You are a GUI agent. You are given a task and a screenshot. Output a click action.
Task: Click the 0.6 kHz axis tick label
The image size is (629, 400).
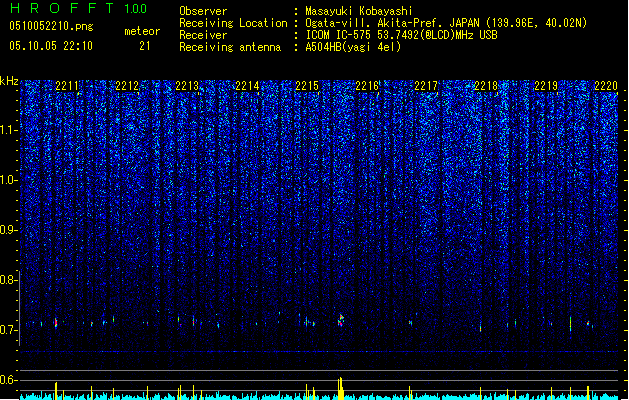tap(9, 380)
